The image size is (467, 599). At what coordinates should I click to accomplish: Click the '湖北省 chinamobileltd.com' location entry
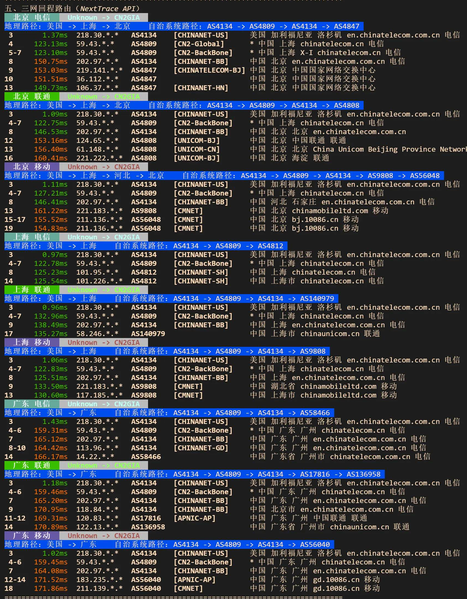[x=323, y=386]
